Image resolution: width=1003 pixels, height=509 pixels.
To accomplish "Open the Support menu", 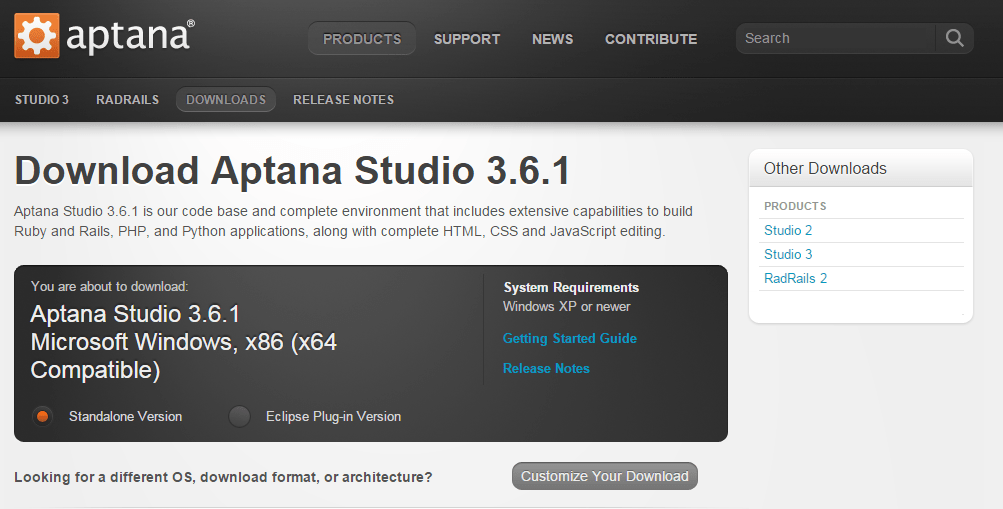I will coord(467,39).
